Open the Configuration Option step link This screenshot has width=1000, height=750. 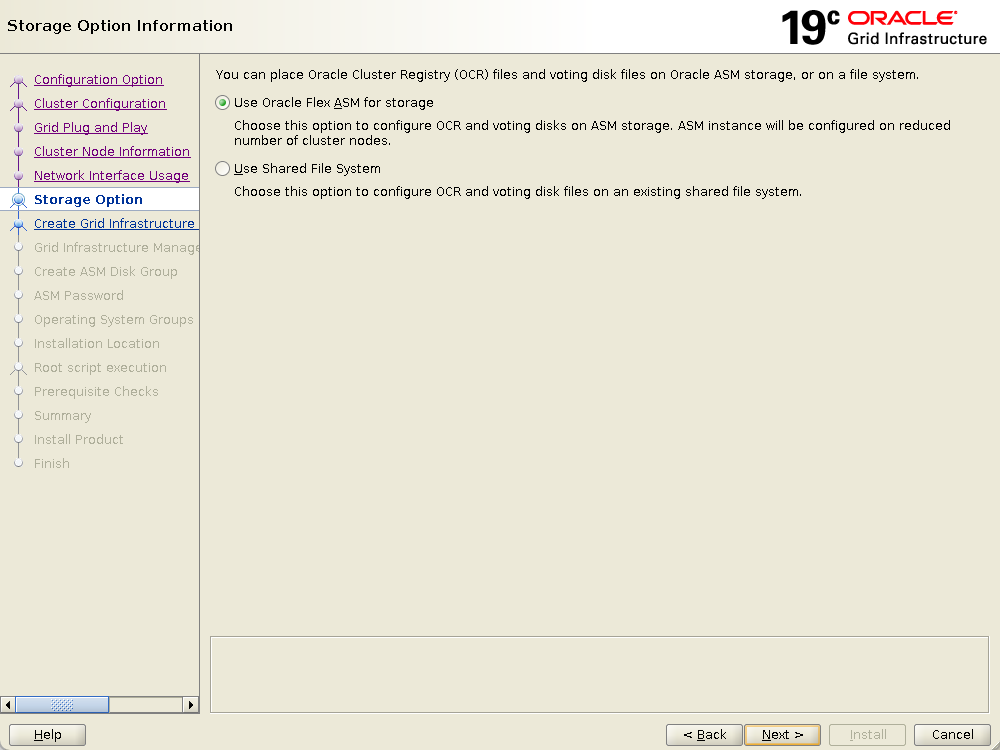coord(98,80)
